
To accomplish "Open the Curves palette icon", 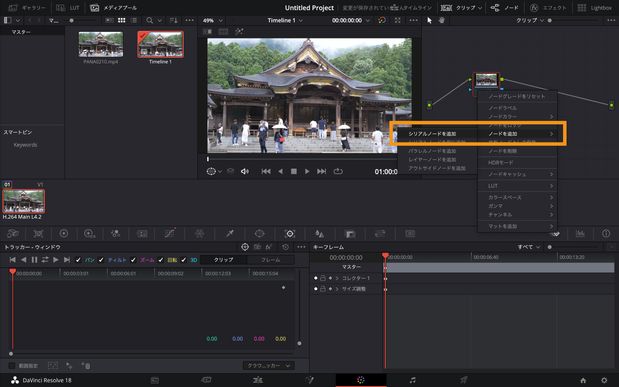I will [x=170, y=233].
